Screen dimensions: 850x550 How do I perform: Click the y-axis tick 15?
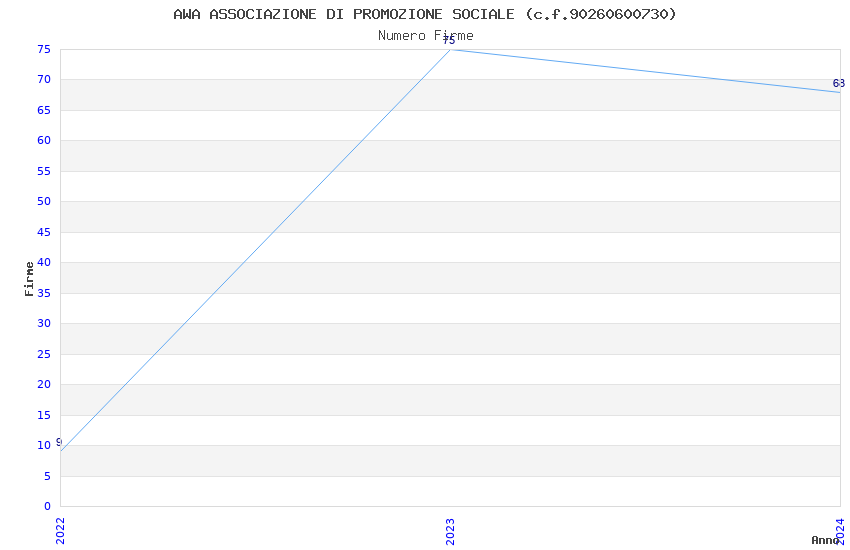(x=44, y=415)
